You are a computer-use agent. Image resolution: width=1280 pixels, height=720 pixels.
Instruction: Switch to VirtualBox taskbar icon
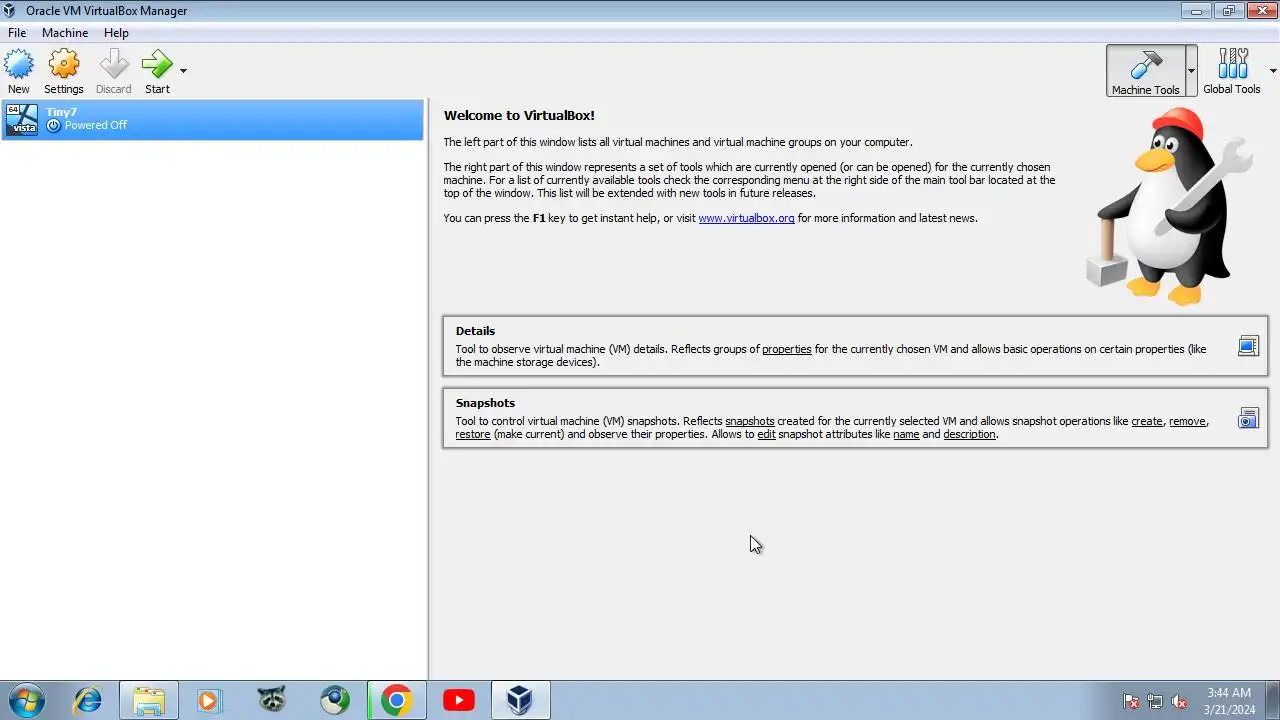coord(519,700)
